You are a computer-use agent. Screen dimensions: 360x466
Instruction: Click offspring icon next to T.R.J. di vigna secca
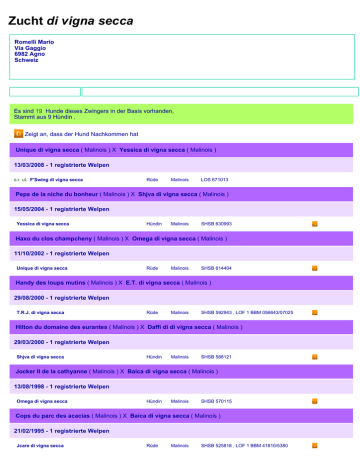click(314, 313)
